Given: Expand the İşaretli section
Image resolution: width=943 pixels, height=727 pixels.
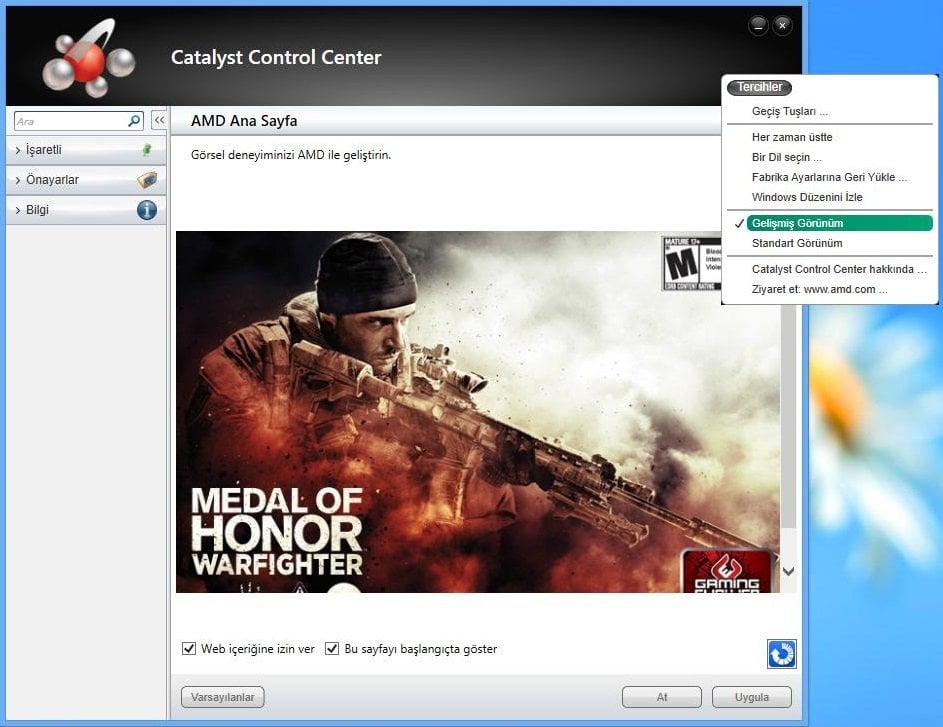Looking at the screenshot, I should click(x=86, y=150).
